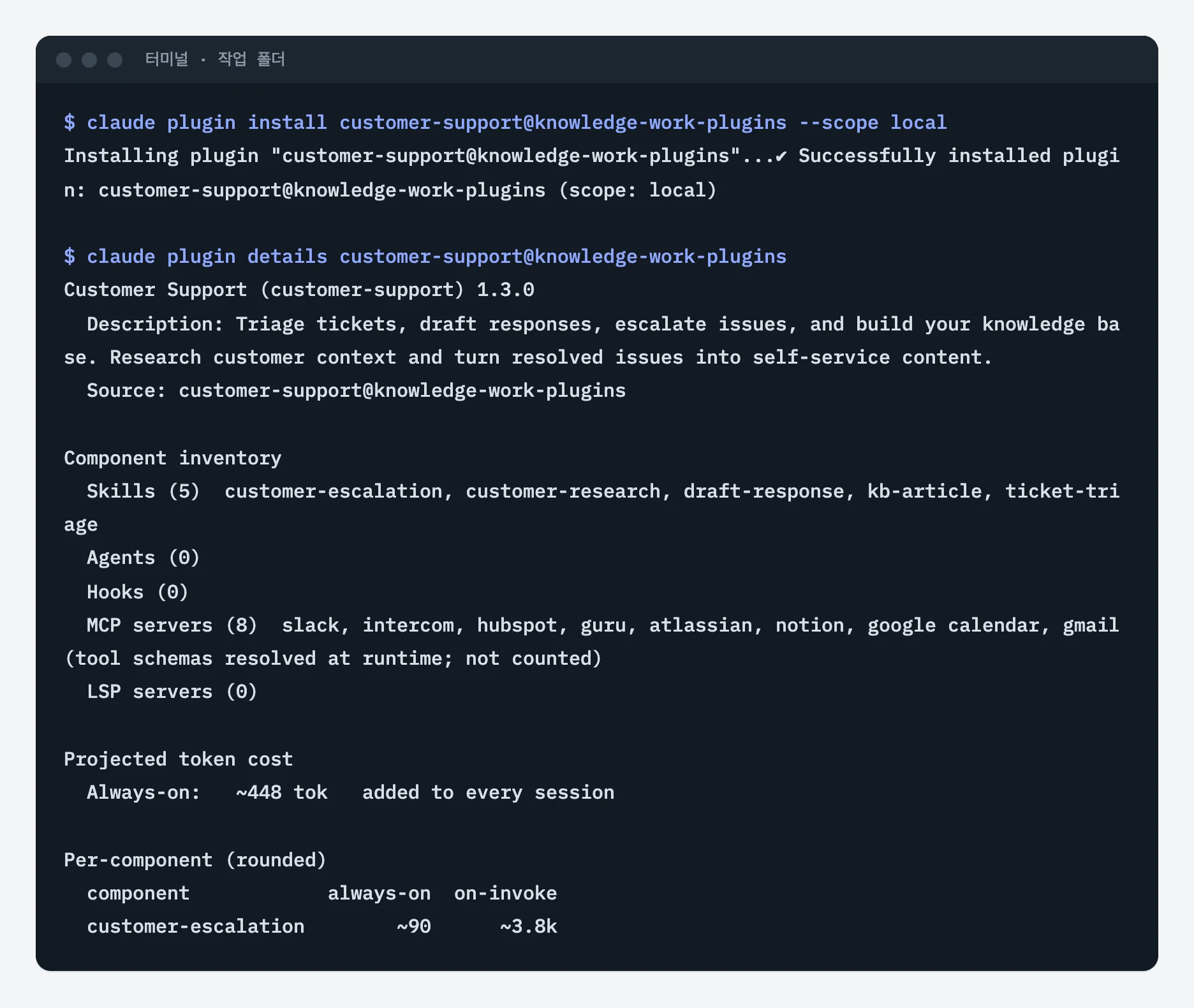This screenshot has height=1008, width=1194.
Task: Click the first gray window dot
Action: (x=64, y=60)
